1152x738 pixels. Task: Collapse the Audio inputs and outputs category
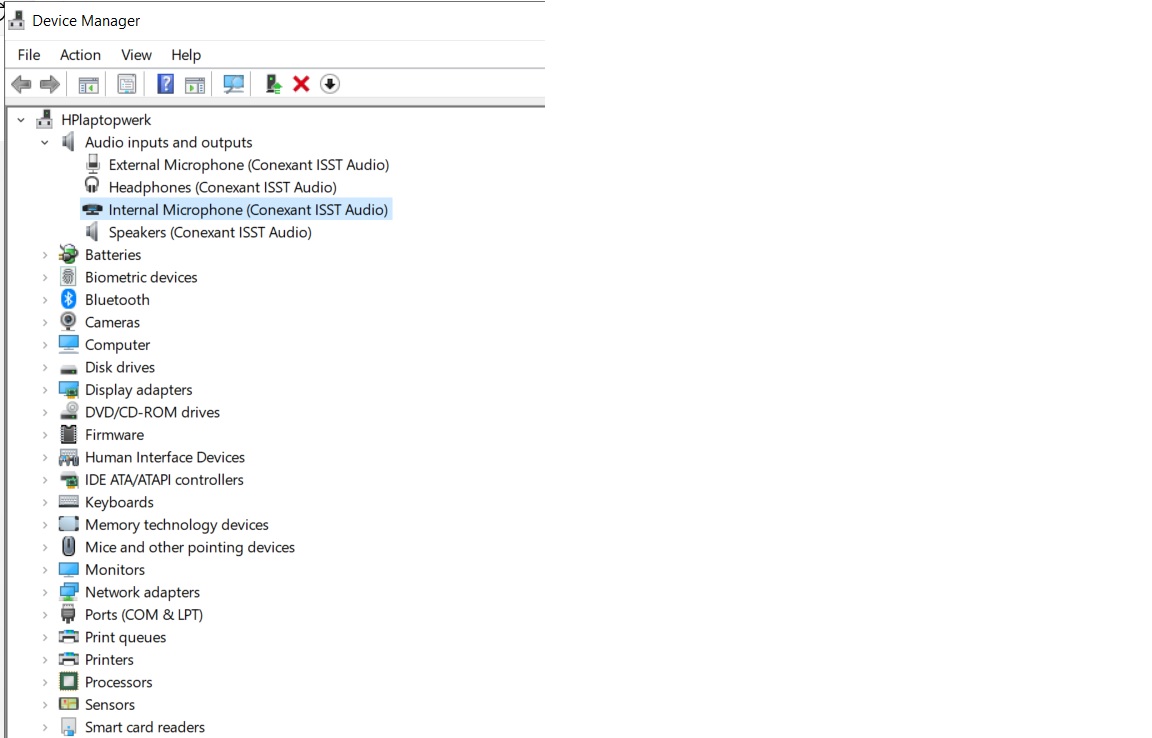(44, 142)
